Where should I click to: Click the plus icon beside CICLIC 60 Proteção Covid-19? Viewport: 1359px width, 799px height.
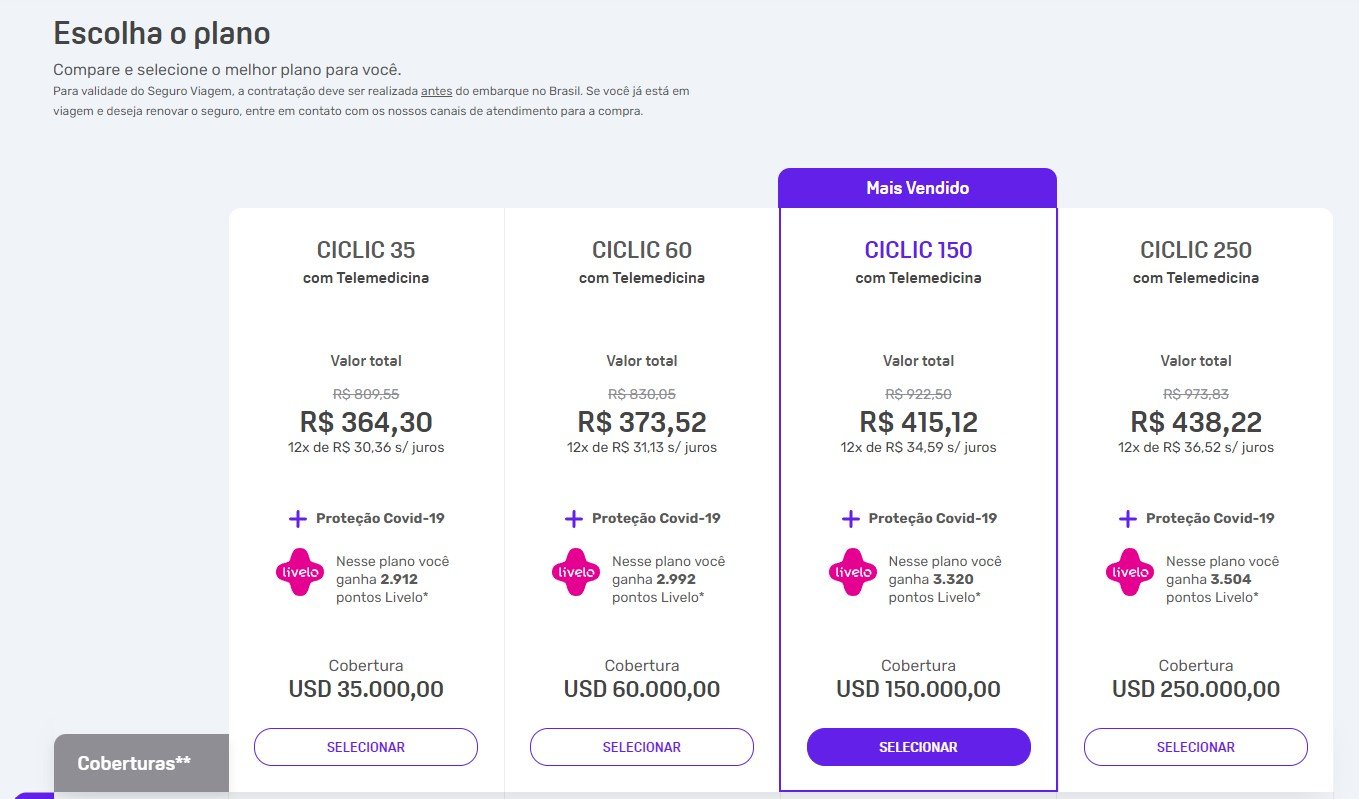[574, 519]
